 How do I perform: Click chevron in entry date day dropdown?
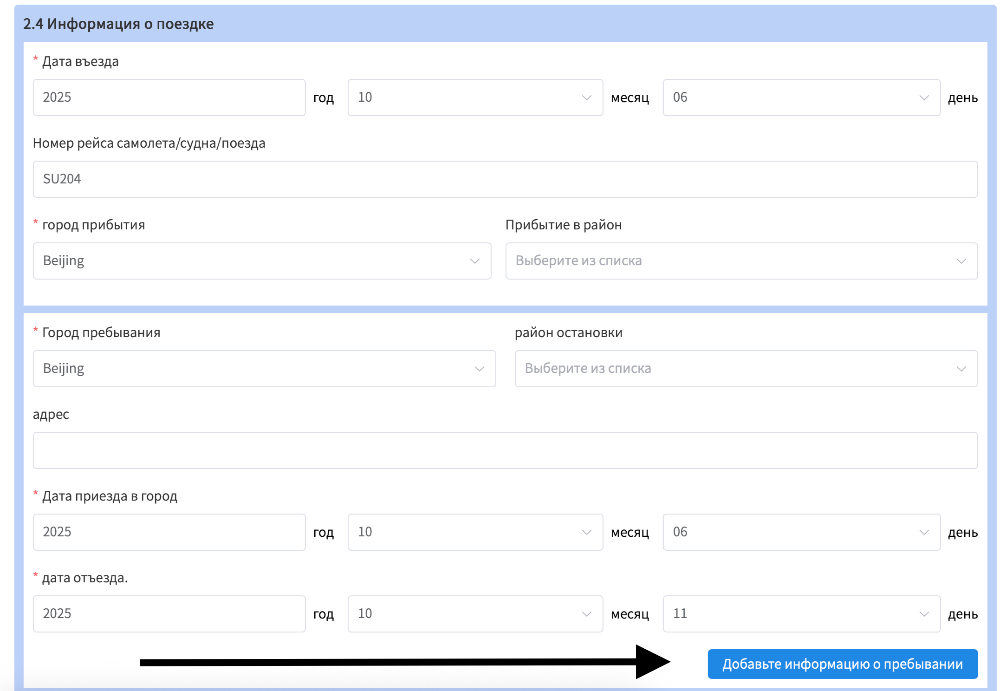click(924, 98)
